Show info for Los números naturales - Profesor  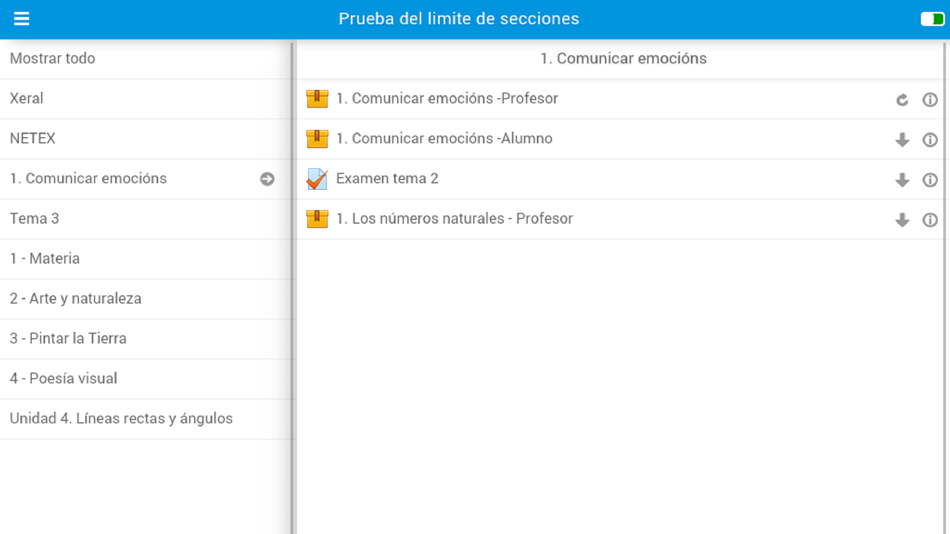tap(930, 219)
